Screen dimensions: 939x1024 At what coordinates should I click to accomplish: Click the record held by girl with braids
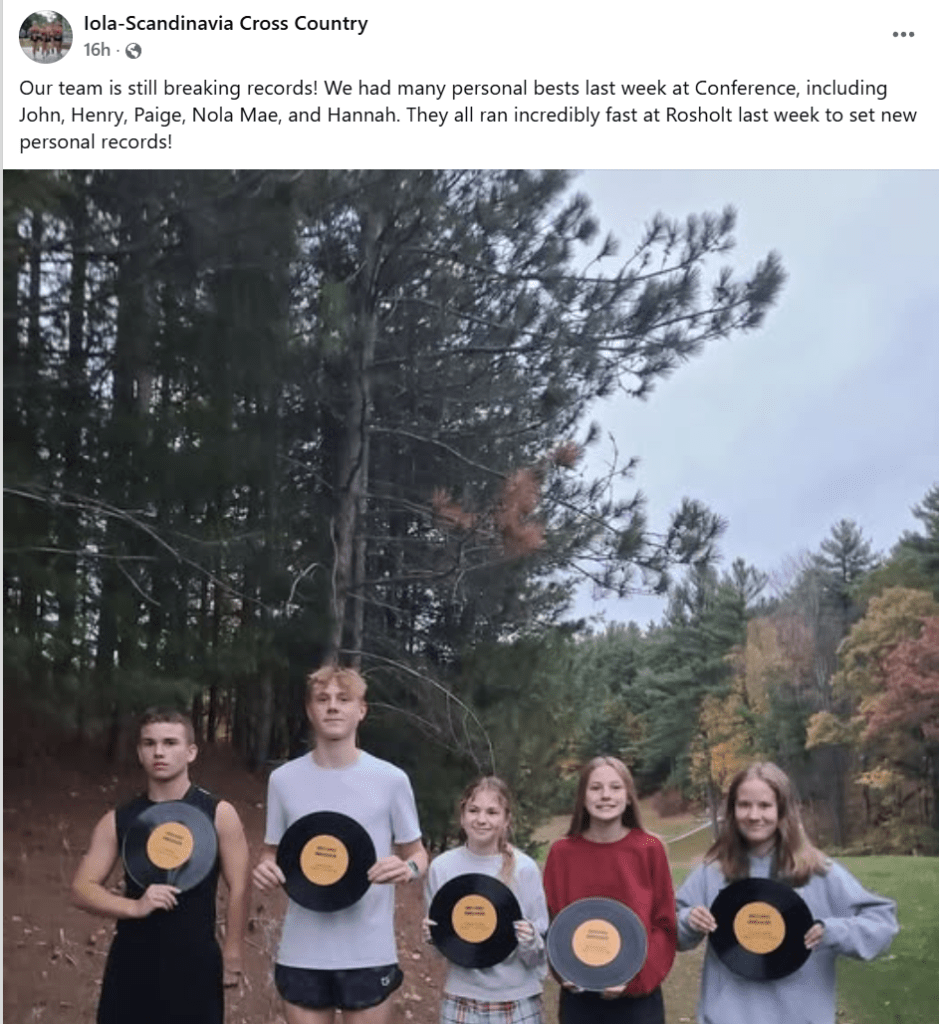pos(475,920)
